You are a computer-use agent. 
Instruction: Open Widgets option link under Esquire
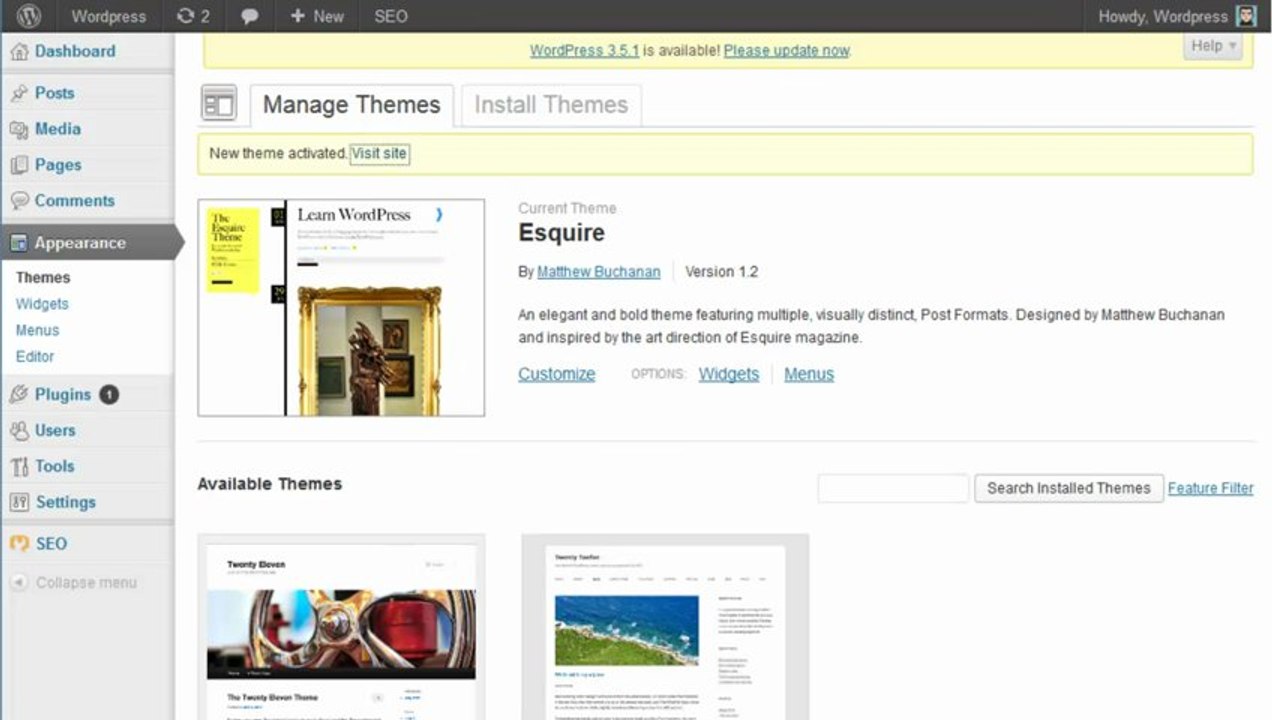coord(729,374)
